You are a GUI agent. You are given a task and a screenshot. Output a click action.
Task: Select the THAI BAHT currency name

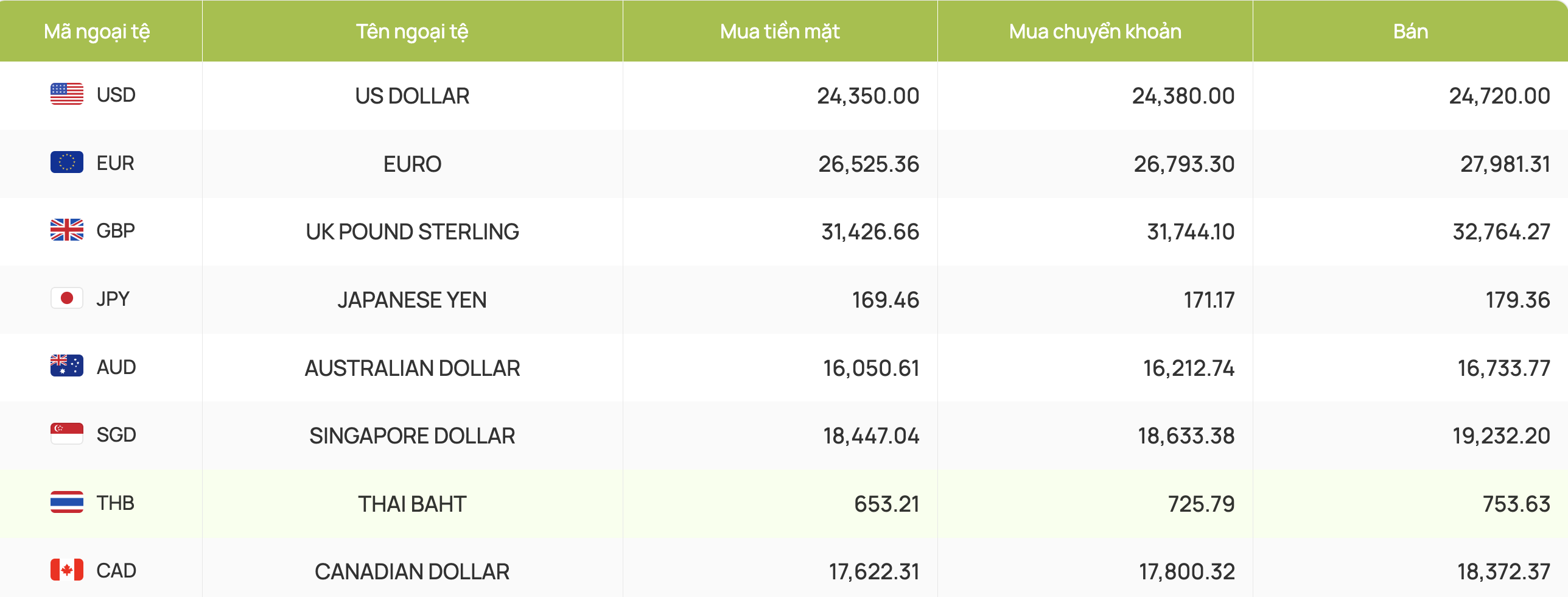(x=412, y=504)
